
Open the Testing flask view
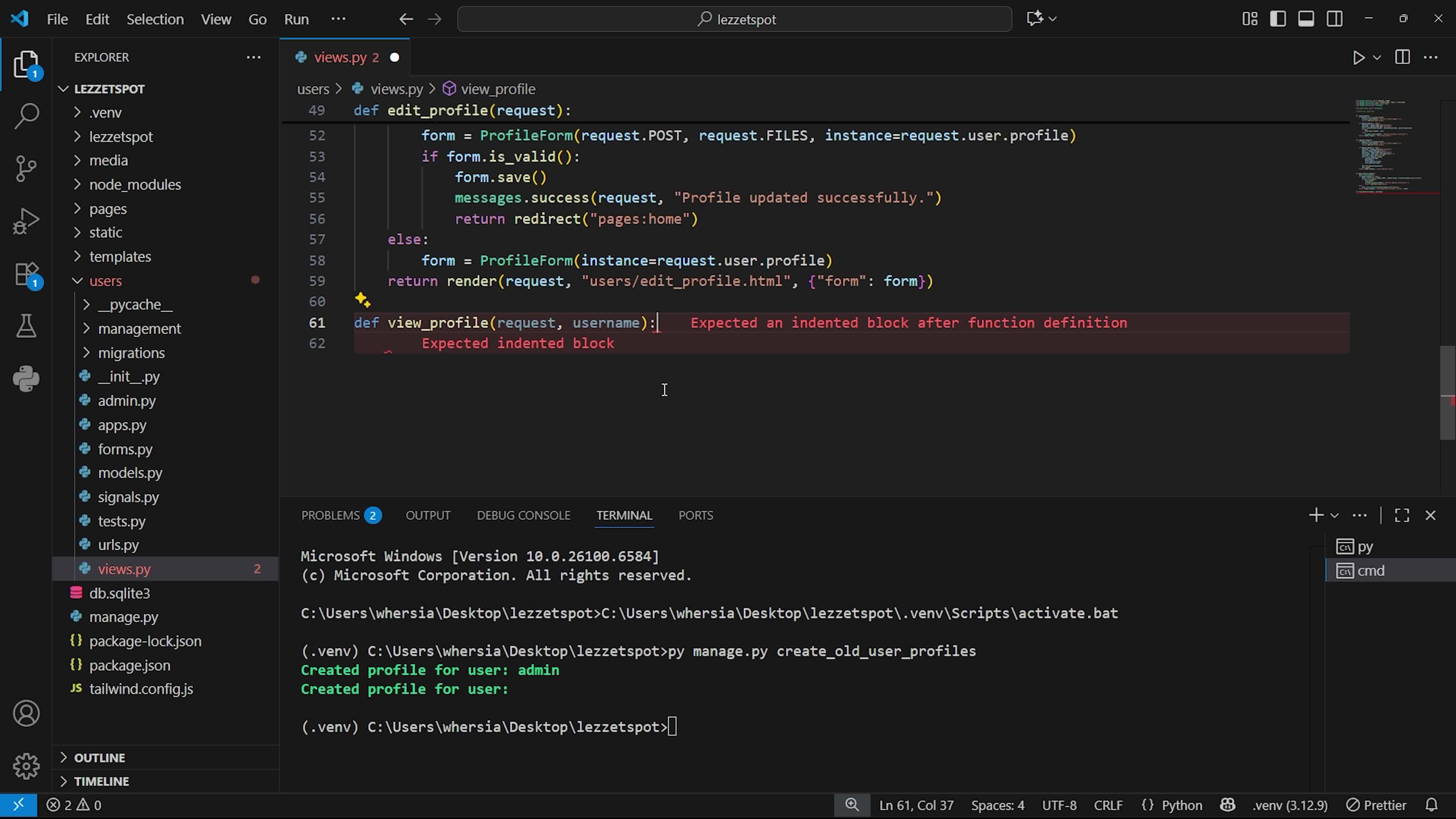coord(26,326)
